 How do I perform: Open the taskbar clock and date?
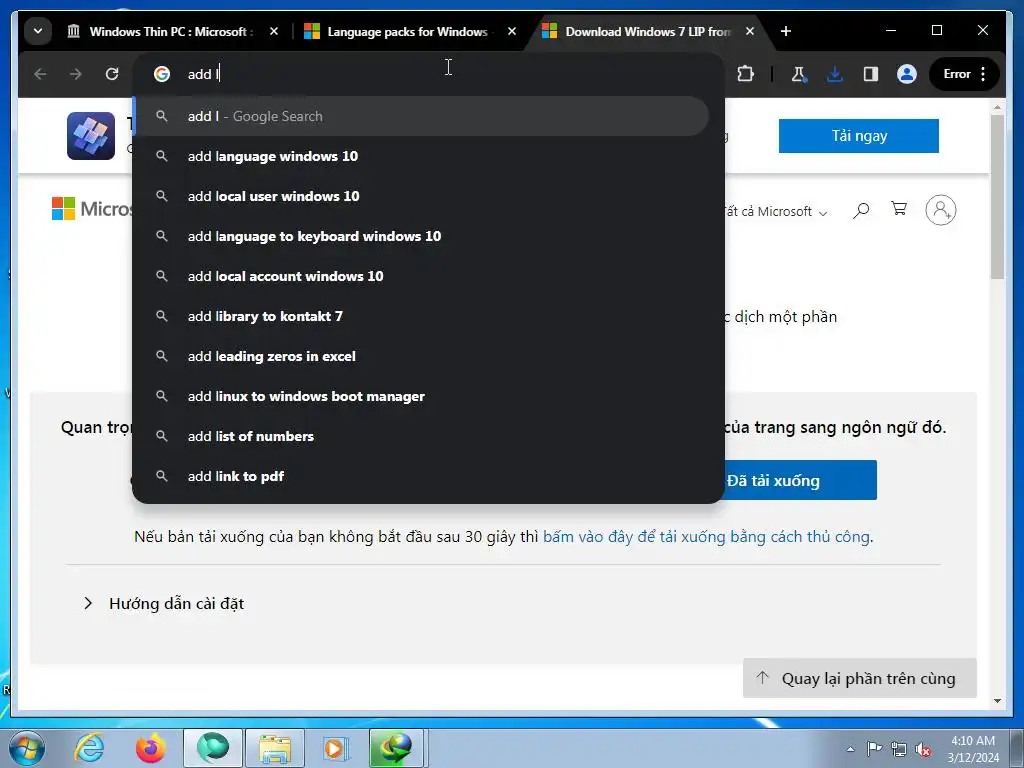pos(973,749)
